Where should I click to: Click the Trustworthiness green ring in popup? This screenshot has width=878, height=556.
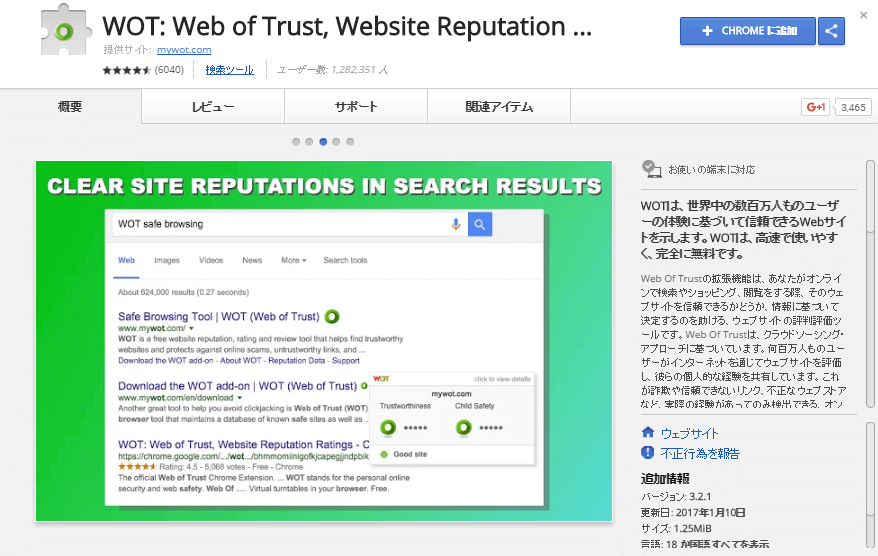(388, 428)
